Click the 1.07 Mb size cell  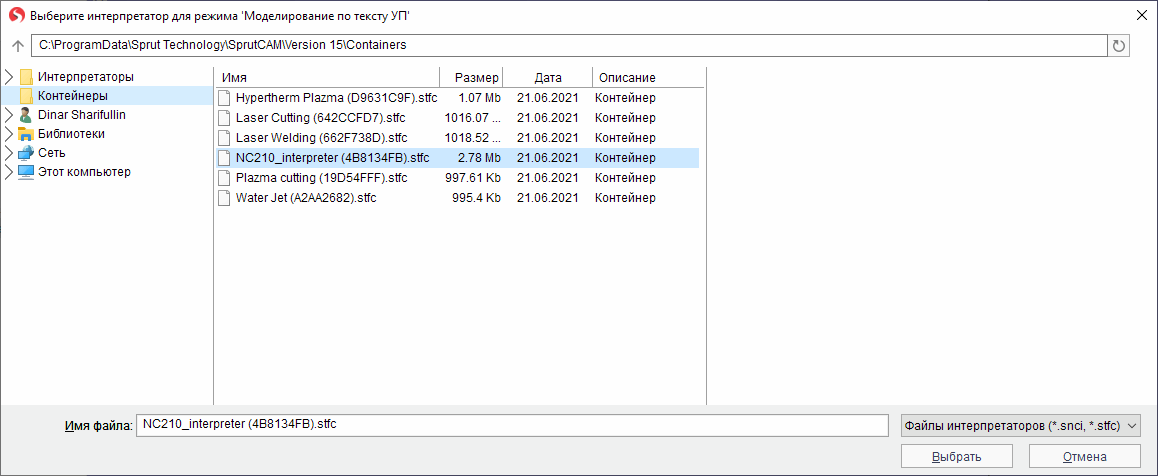click(x=479, y=97)
